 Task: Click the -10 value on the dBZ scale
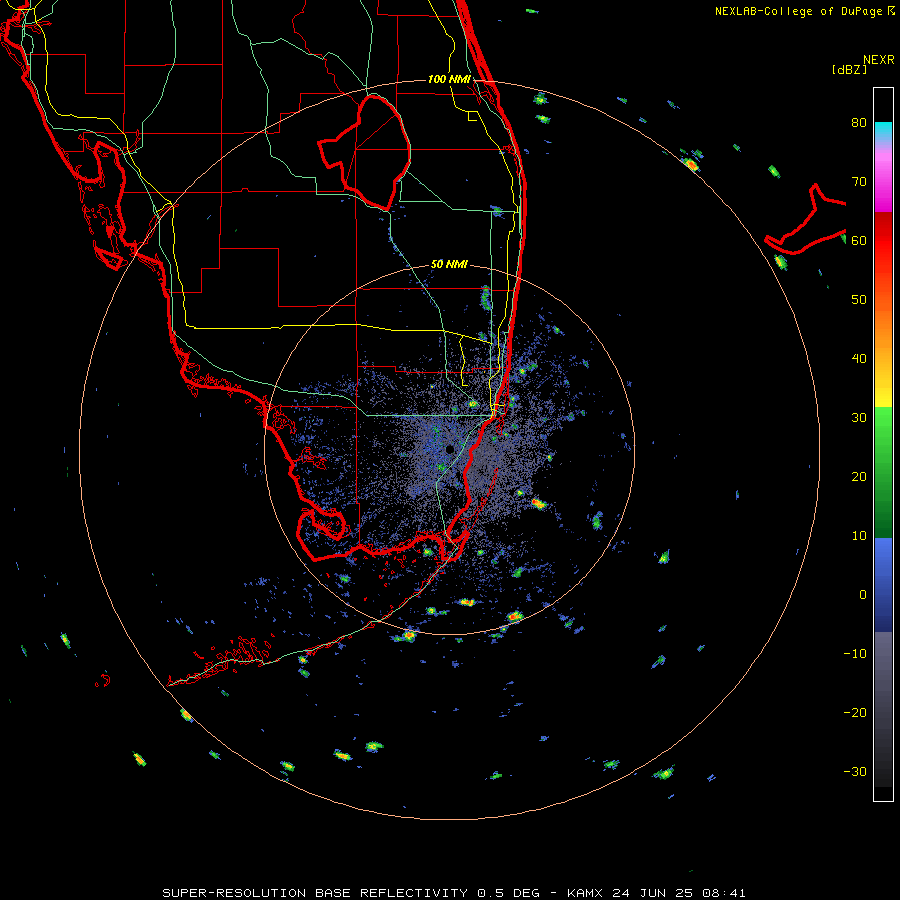(x=855, y=654)
